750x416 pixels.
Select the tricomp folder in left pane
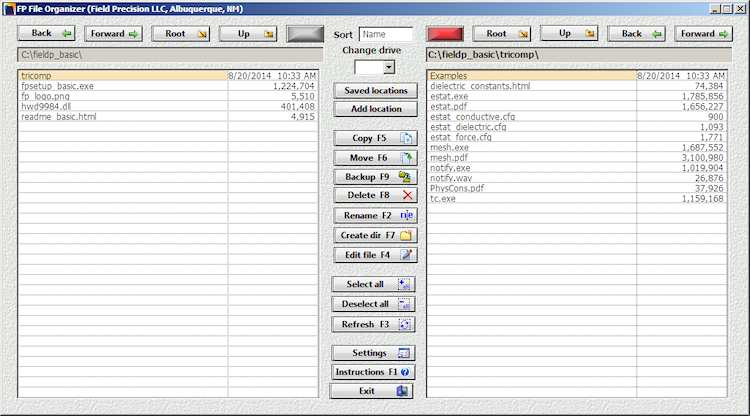(35, 75)
